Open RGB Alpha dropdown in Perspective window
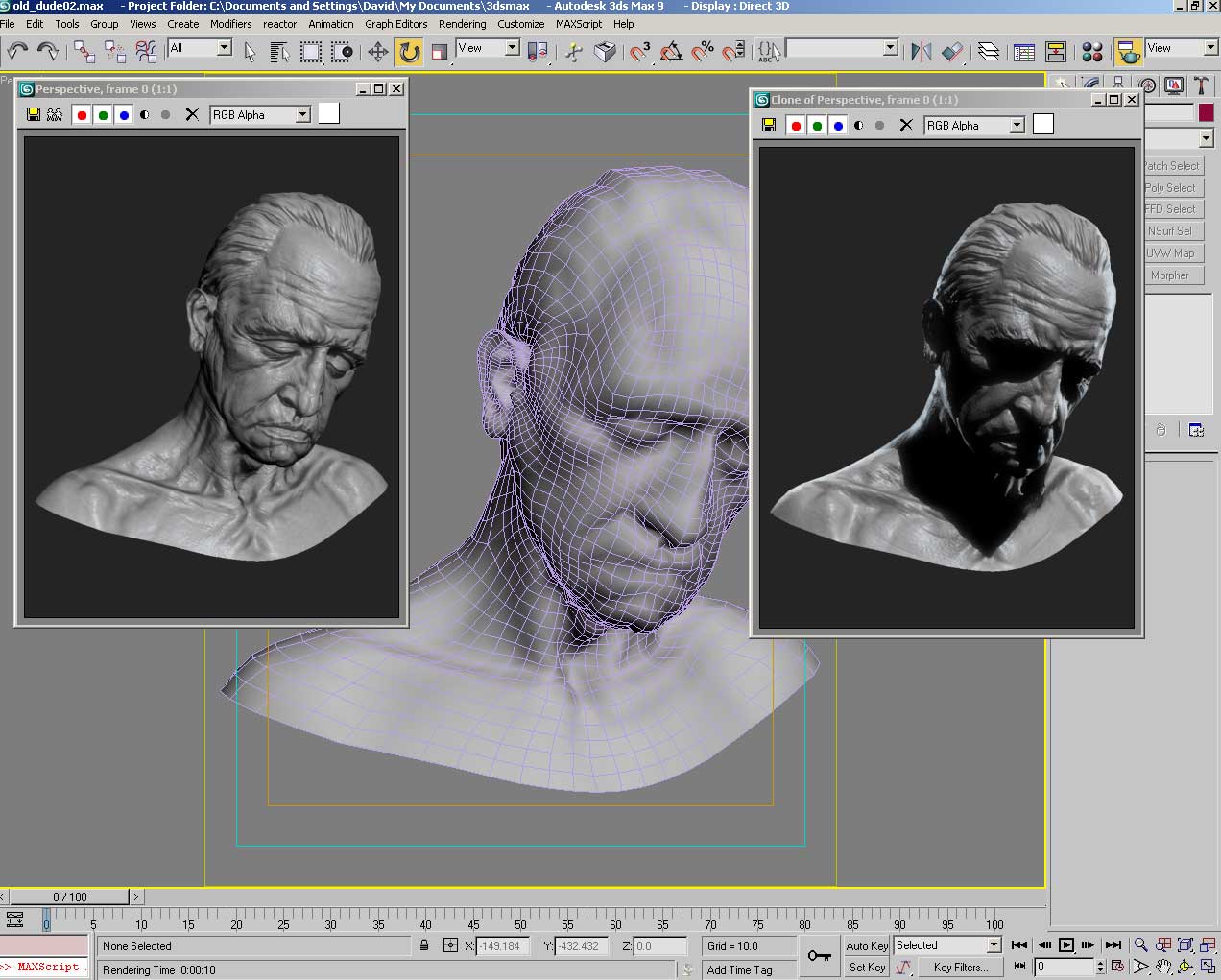The height and width of the screenshot is (980, 1221). pos(260,114)
